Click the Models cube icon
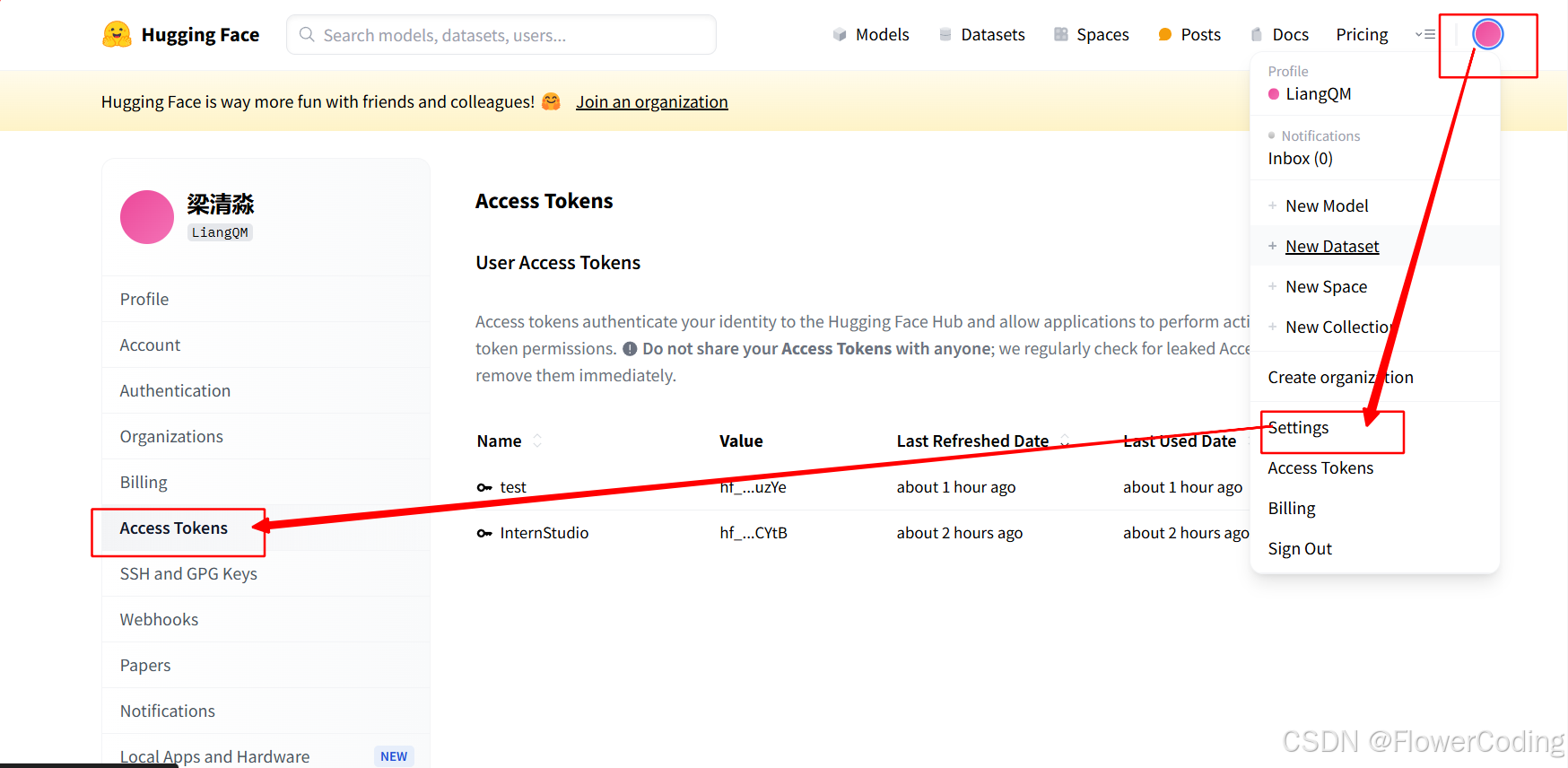Viewport: 1568px width, 768px height. 840,34
